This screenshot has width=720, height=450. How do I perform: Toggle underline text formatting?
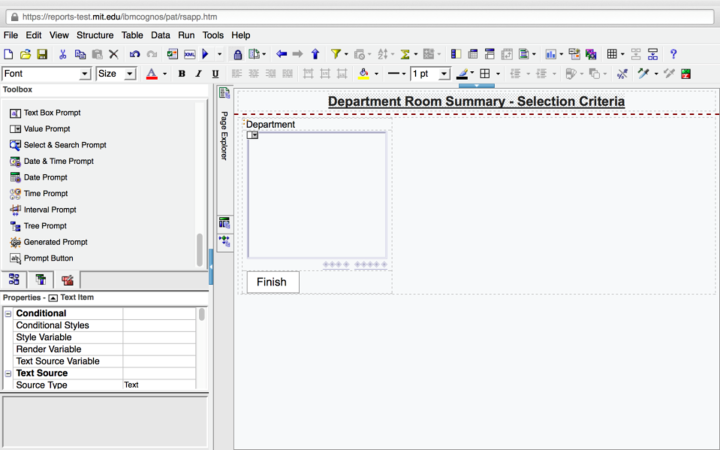tap(215, 74)
